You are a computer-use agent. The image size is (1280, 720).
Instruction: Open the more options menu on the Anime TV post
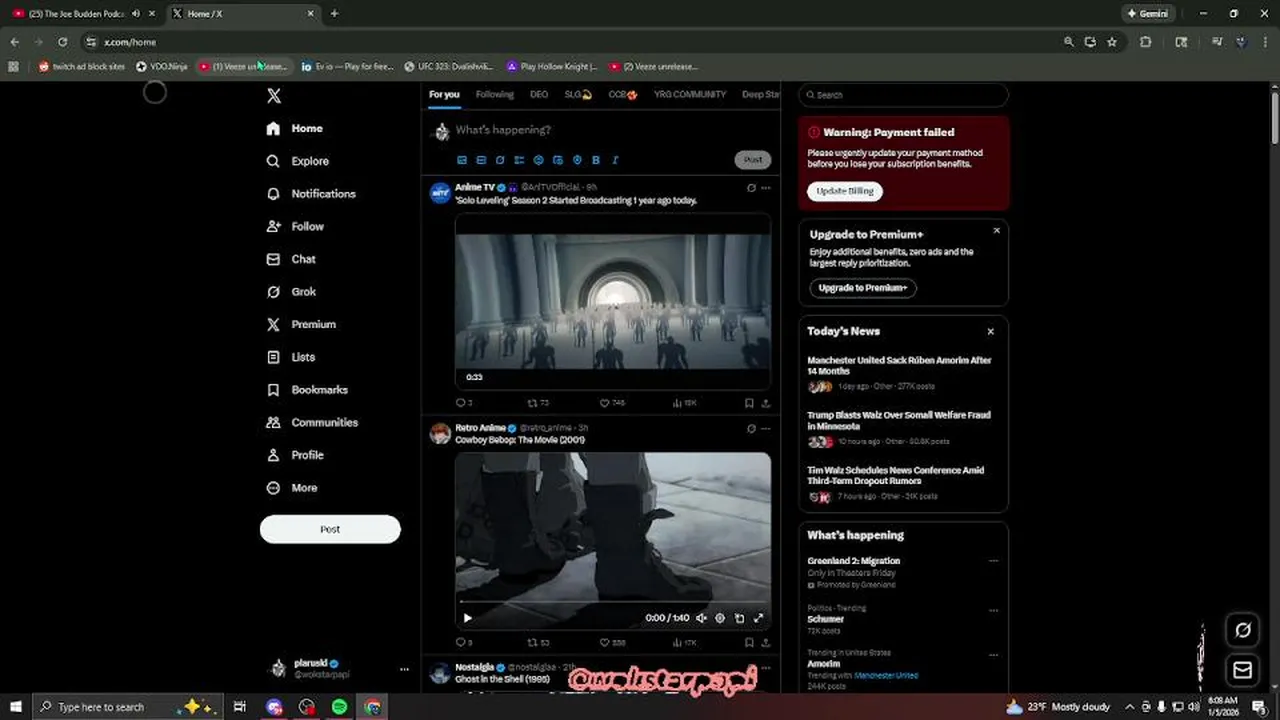pos(766,188)
